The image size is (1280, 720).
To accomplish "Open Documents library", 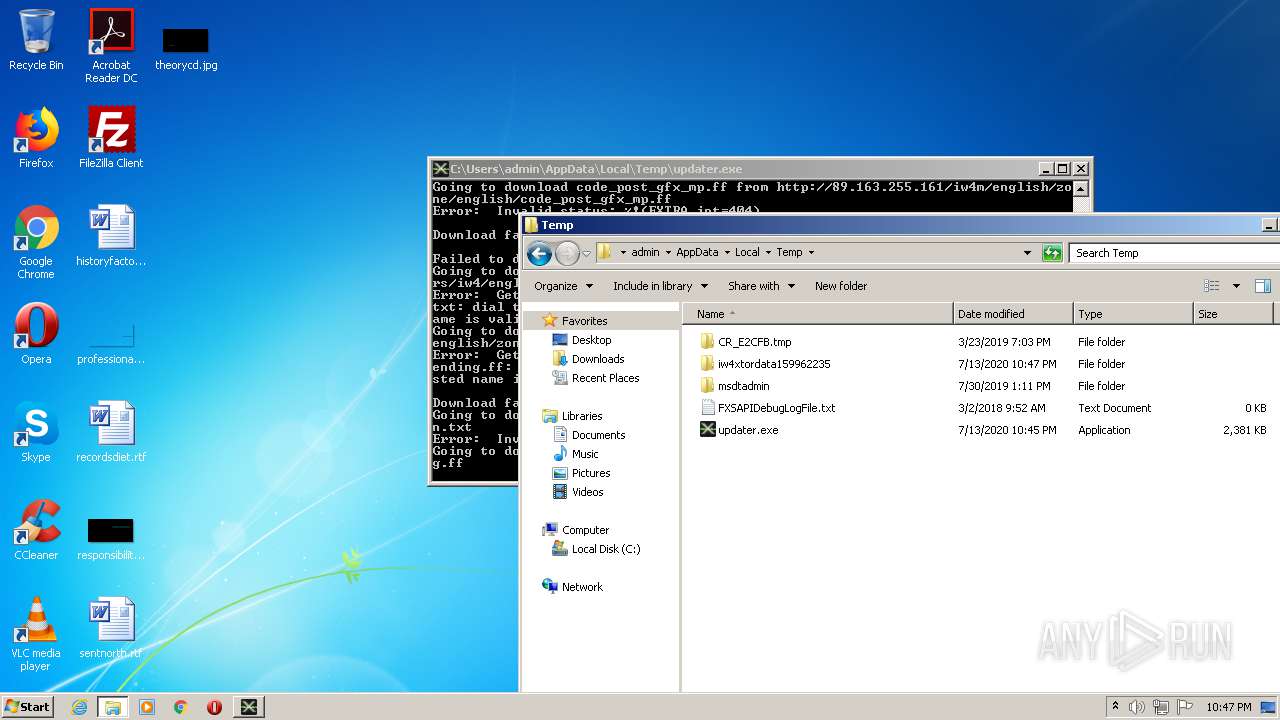I will click(598, 435).
